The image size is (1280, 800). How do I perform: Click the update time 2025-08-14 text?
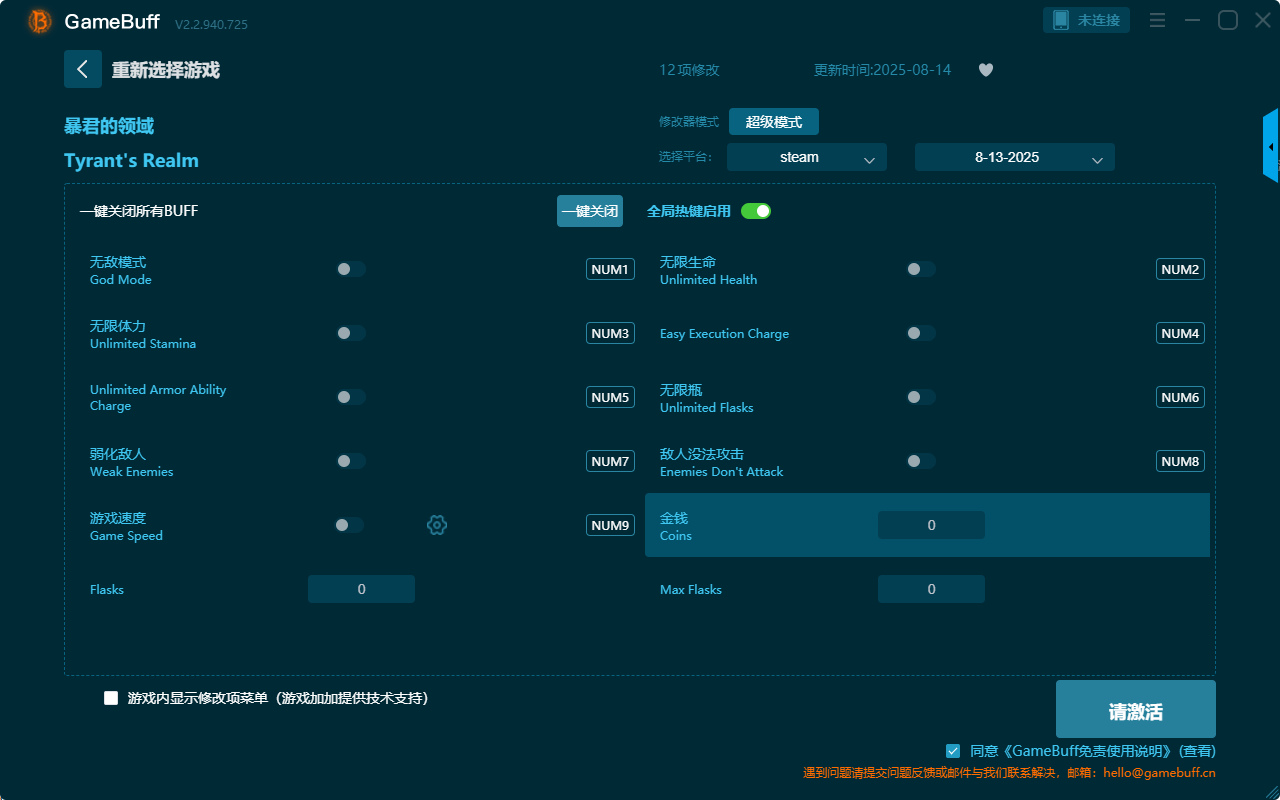coord(883,70)
